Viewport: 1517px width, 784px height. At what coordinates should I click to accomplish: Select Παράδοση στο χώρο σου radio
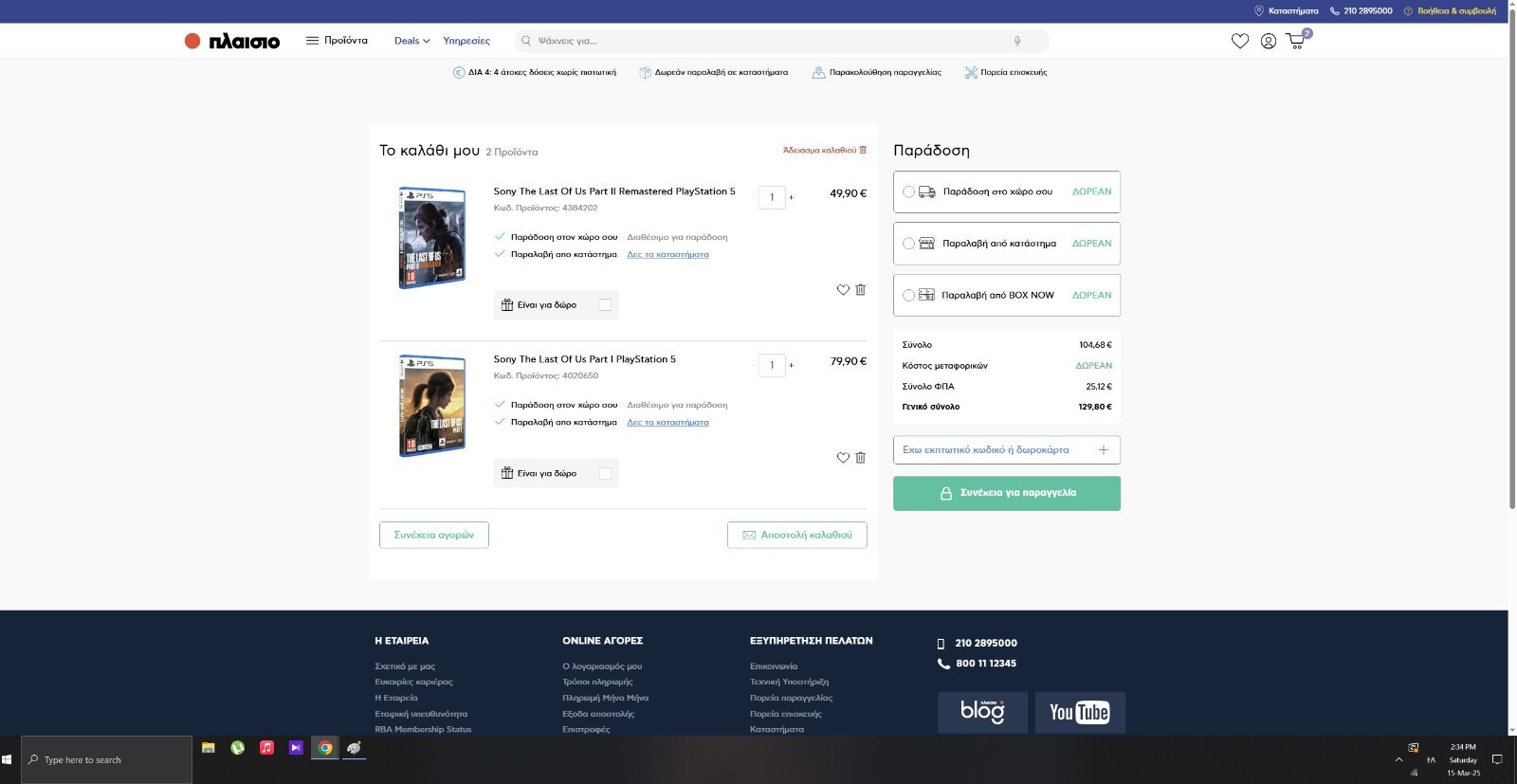908,191
